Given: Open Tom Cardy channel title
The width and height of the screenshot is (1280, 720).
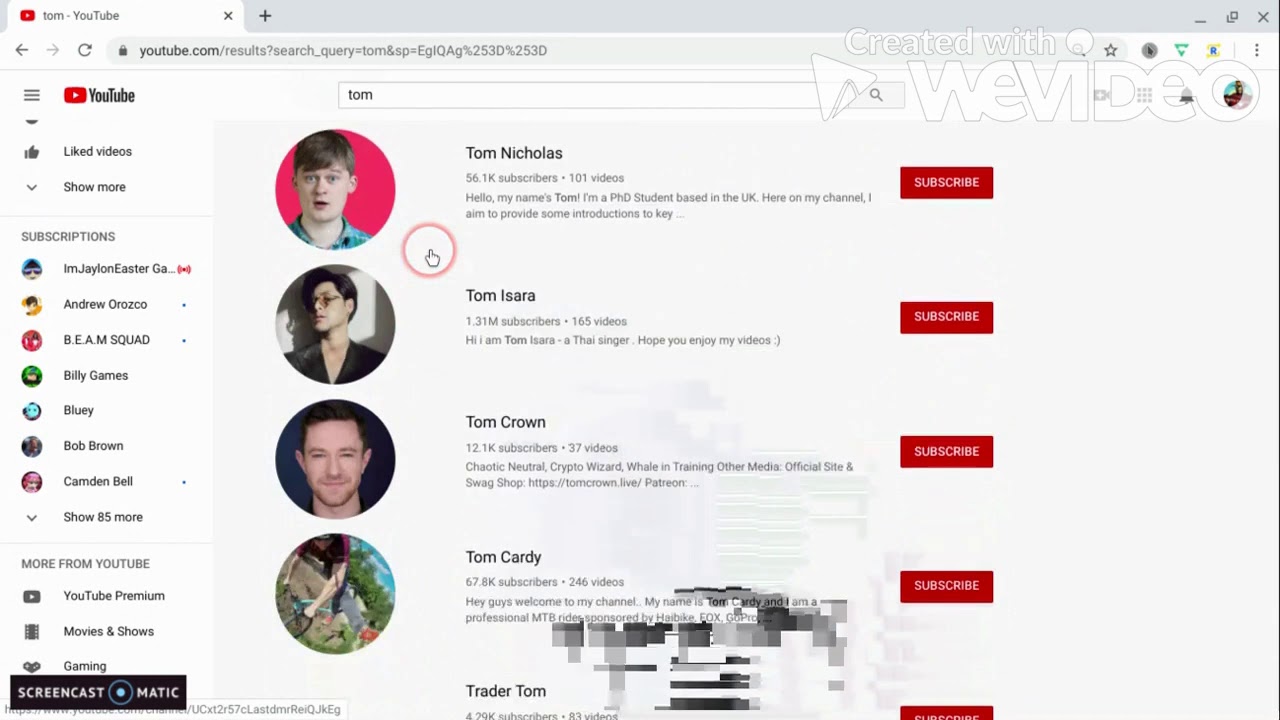Looking at the screenshot, I should [x=503, y=557].
